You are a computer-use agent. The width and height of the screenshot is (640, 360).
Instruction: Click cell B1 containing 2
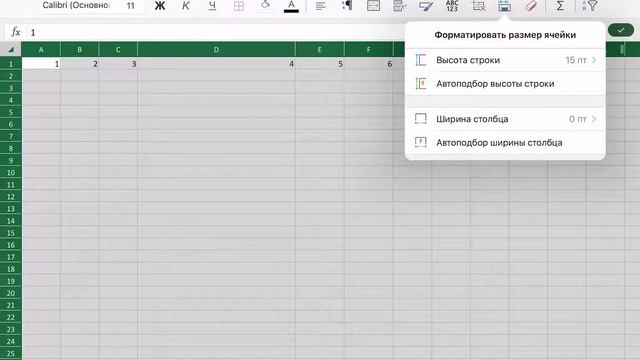click(80, 64)
